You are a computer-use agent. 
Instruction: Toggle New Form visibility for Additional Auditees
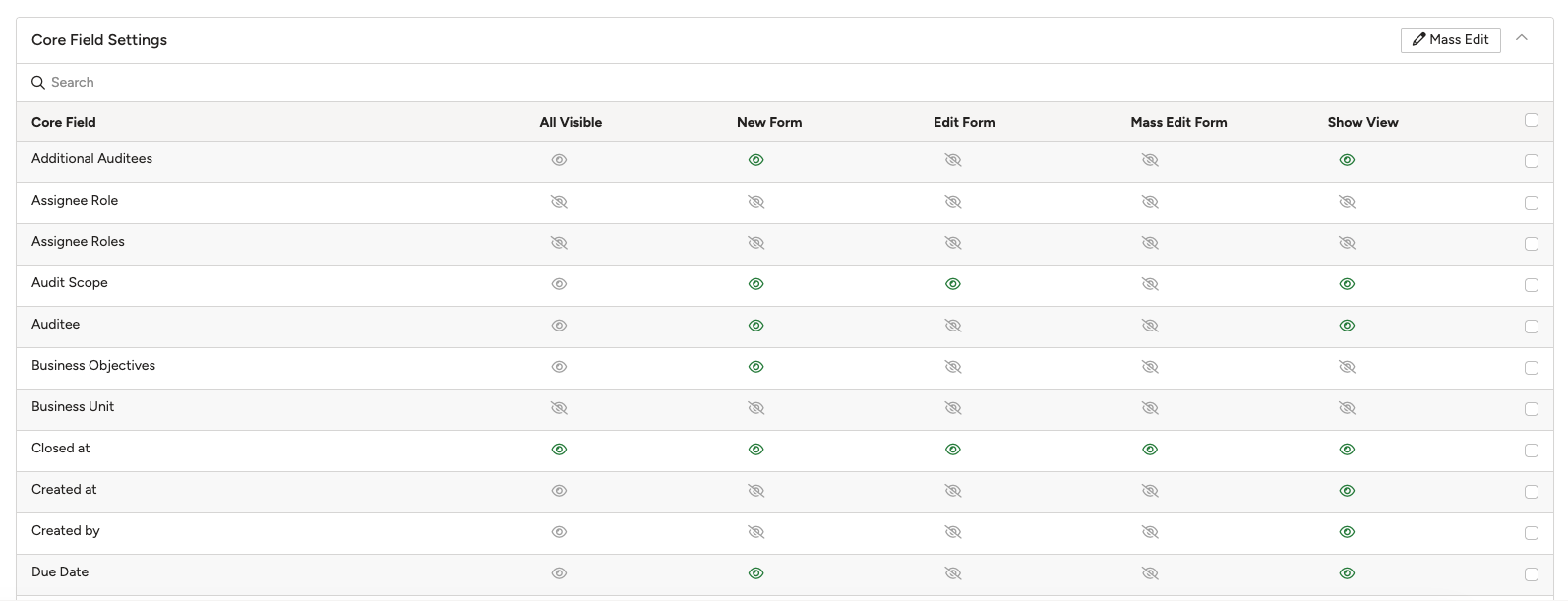point(755,160)
